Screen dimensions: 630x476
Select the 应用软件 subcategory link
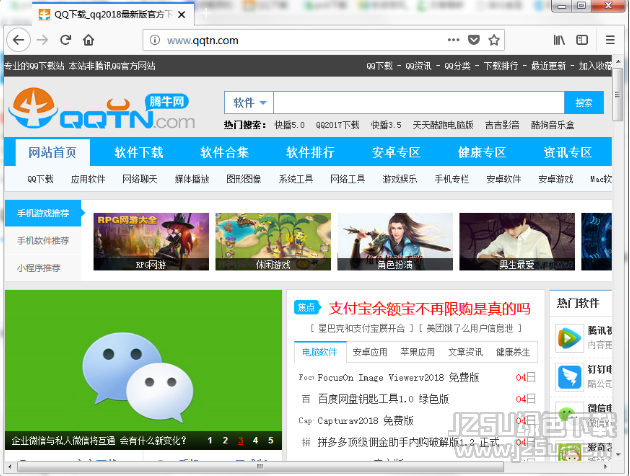pyautogui.click(x=88, y=179)
